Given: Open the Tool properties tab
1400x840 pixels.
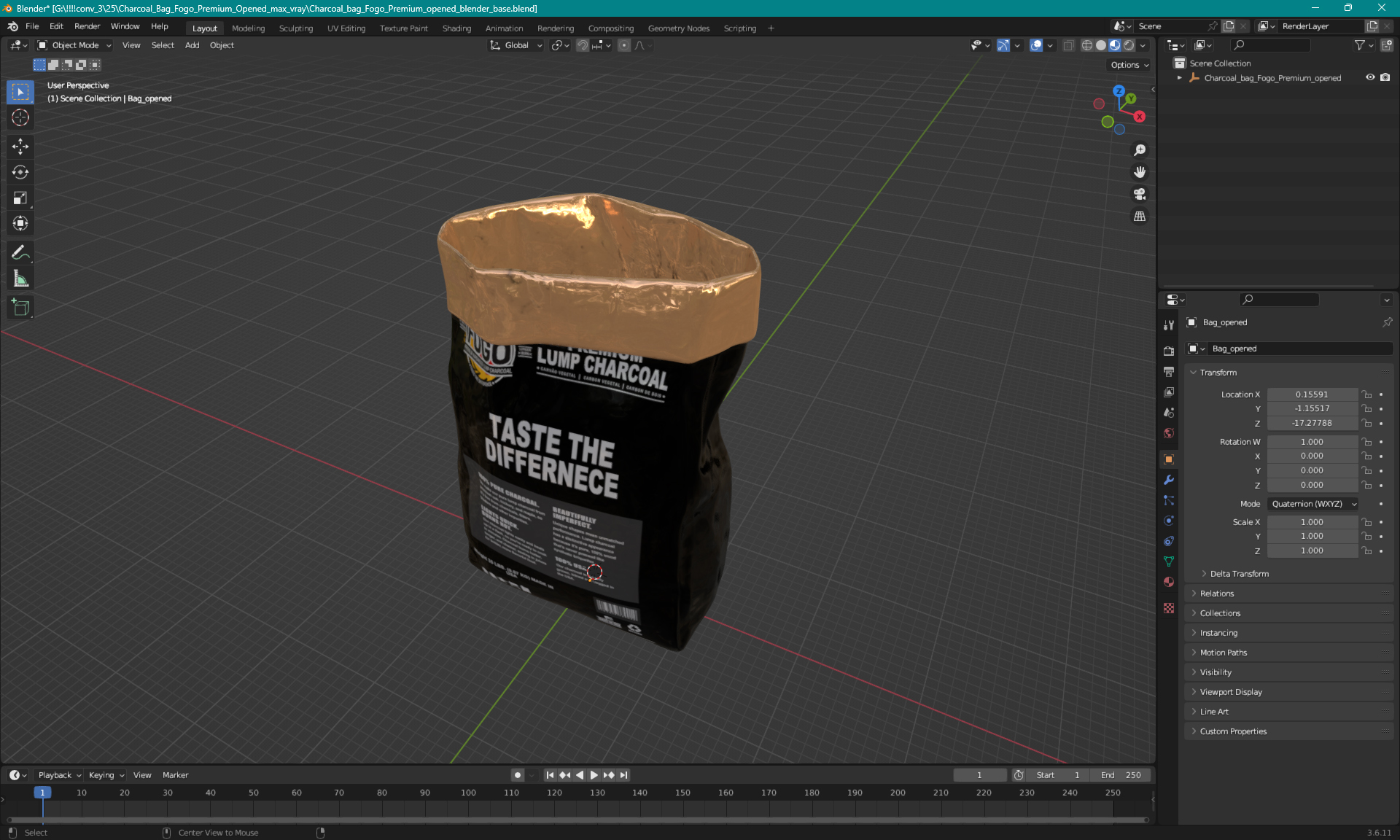Looking at the screenshot, I should (x=1169, y=325).
